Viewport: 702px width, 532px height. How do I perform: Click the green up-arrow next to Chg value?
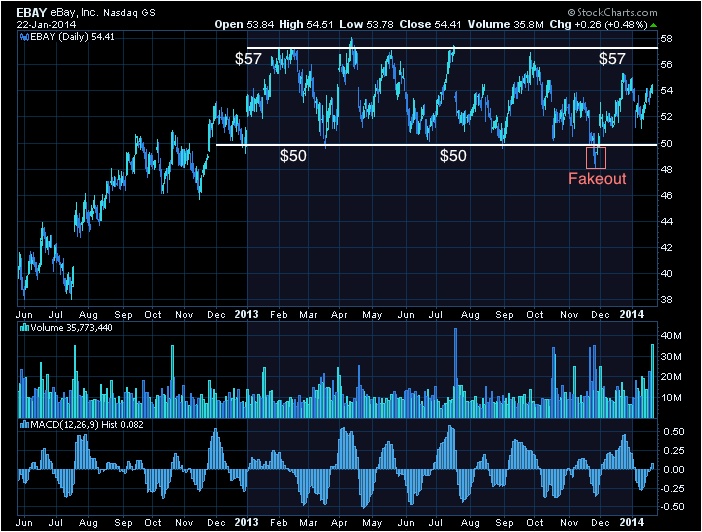[x=653, y=25]
